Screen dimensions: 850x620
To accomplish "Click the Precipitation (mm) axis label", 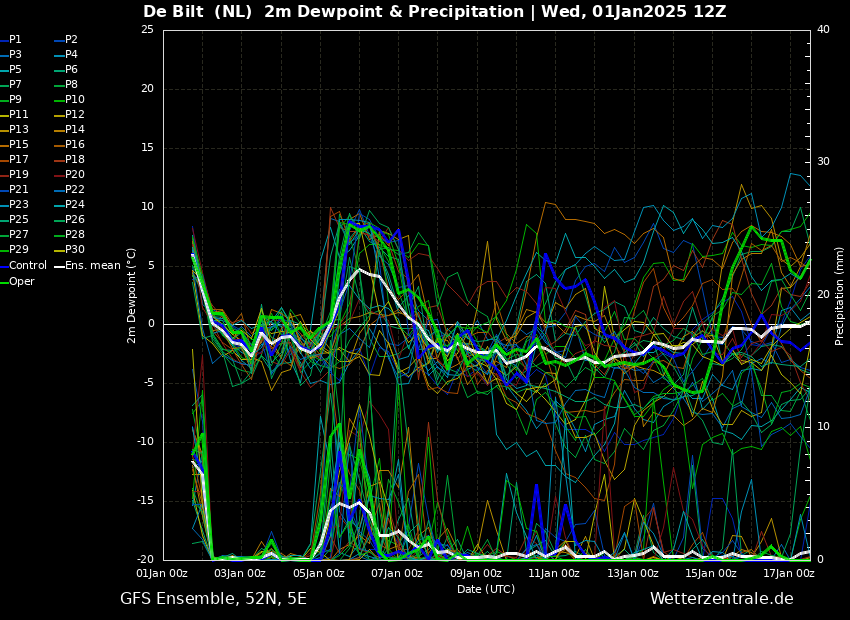I will 840,295.
